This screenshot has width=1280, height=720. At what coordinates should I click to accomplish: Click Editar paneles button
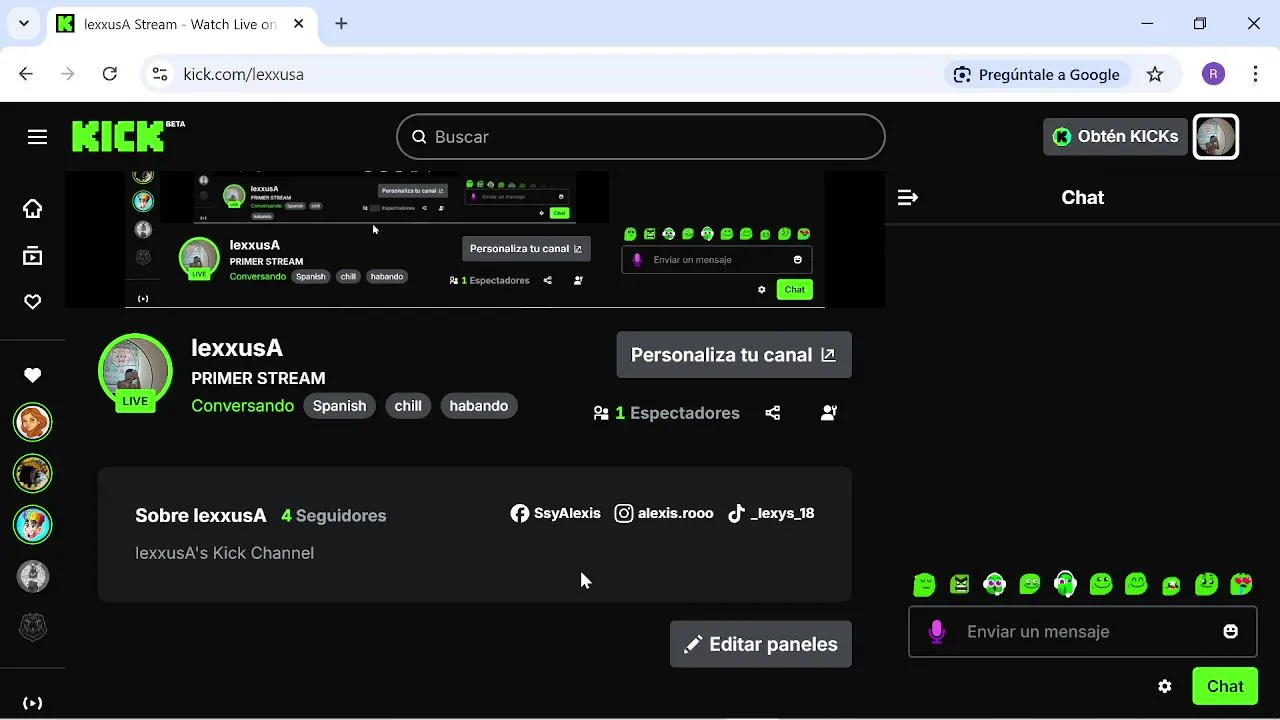coord(761,644)
